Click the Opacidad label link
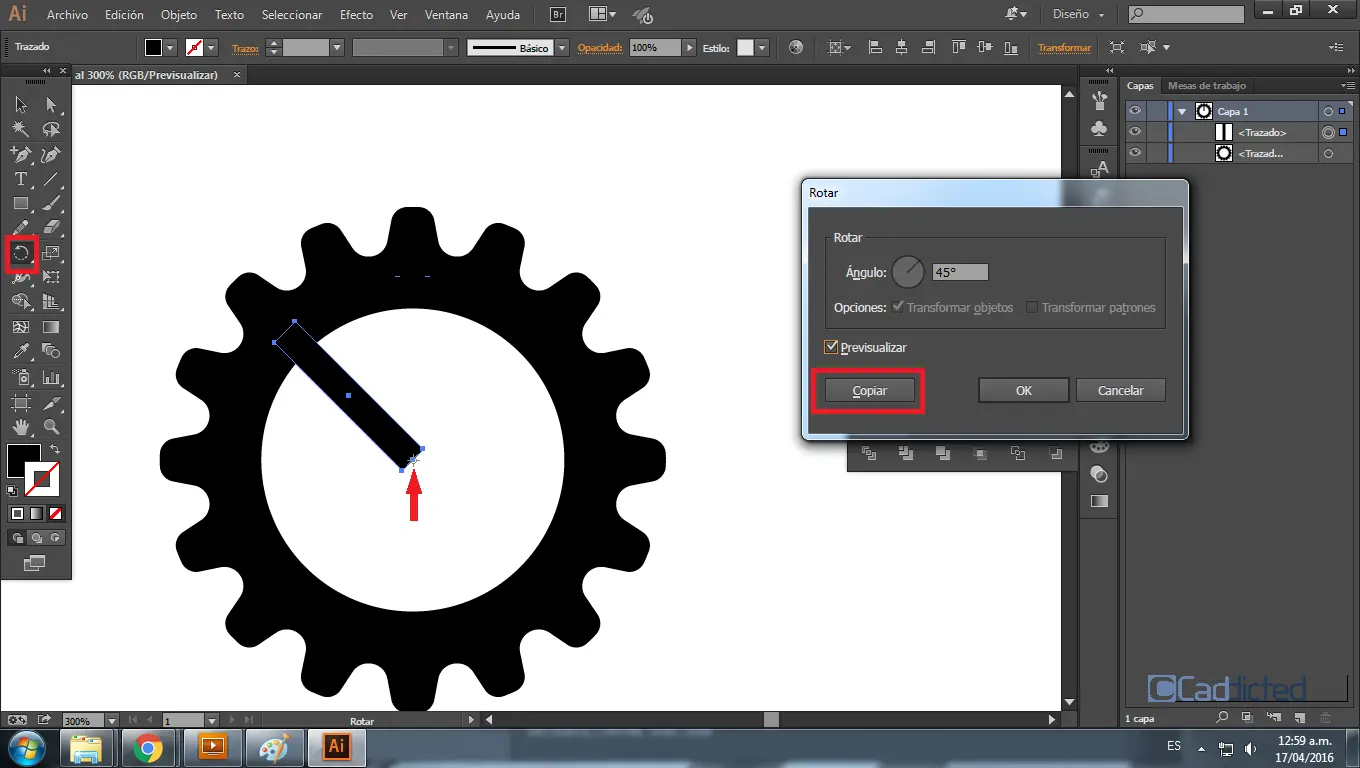Screen dimensions: 1360x768 [x=600, y=47]
